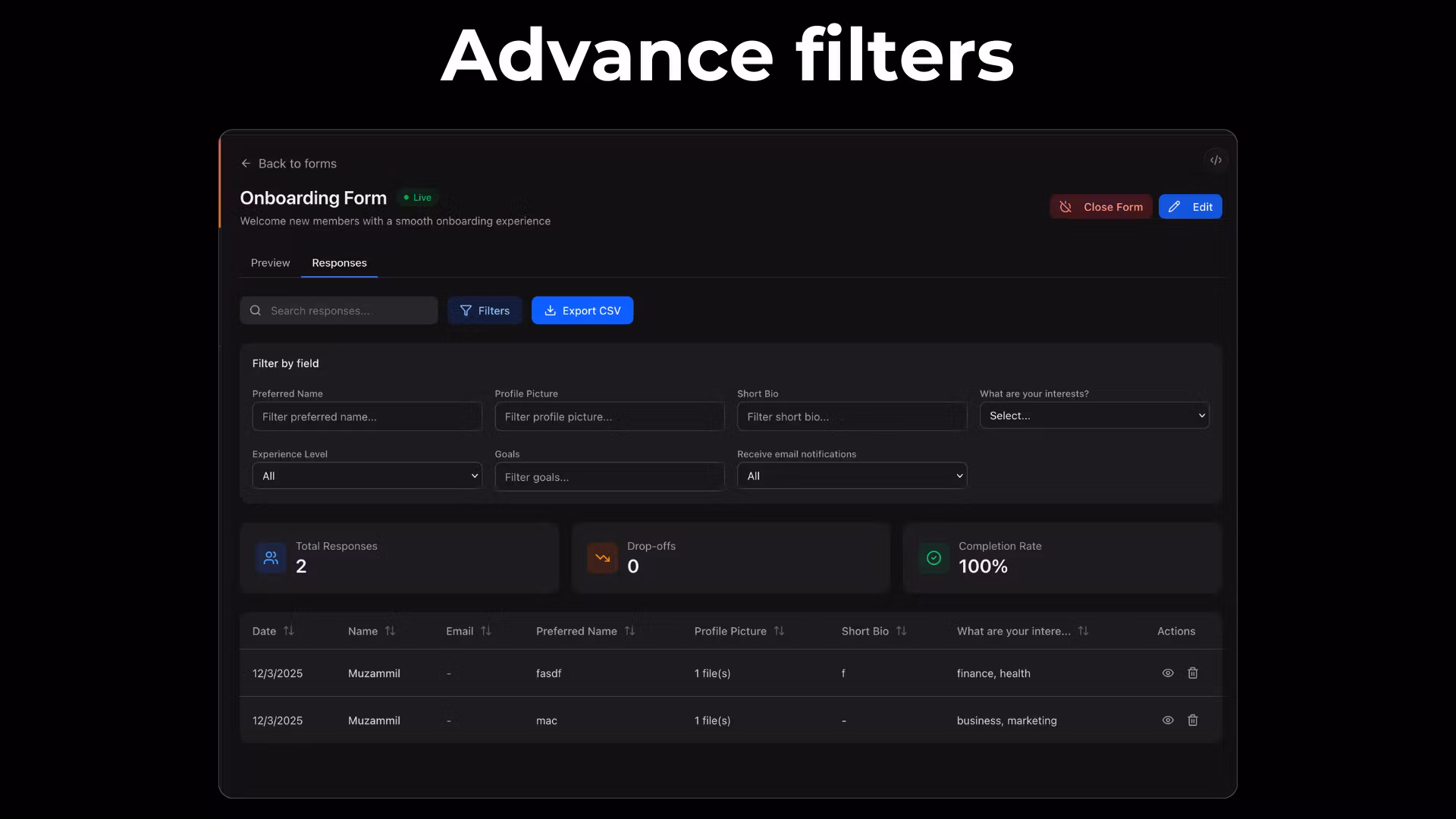Image resolution: width=1456 pixels, height=819 pixels.
Task: Open the interests Select dropdown
Action: coord(1094,416)
